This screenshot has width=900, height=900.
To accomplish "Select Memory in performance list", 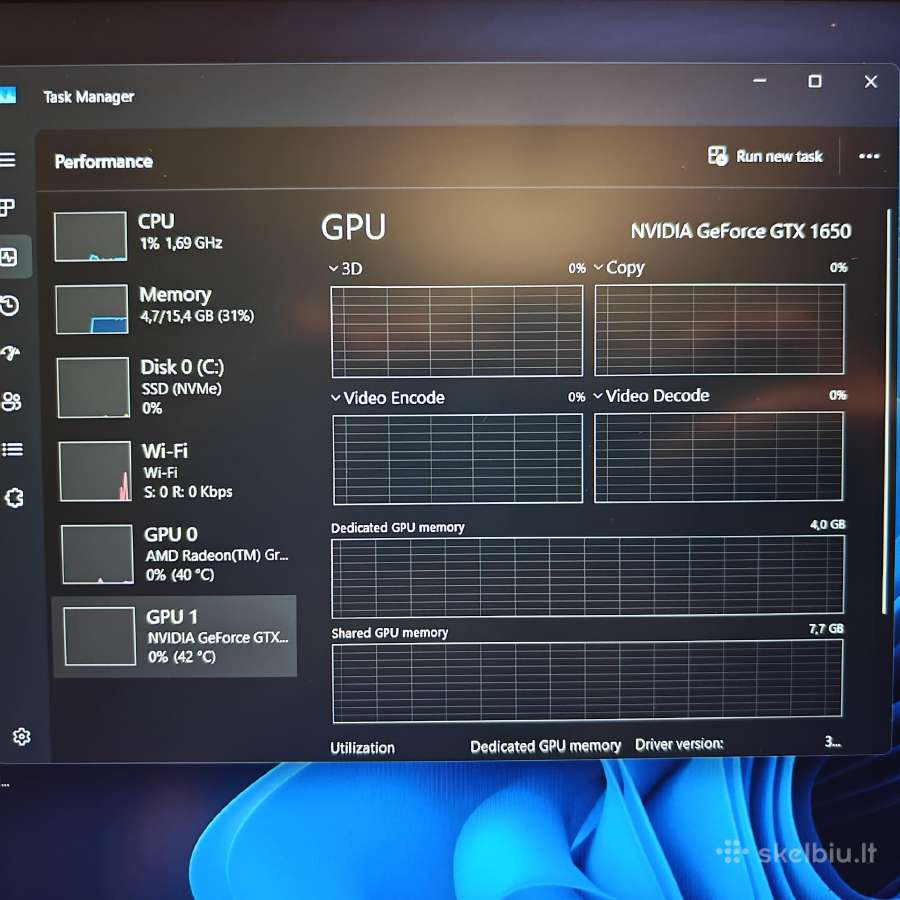I will [175, 309].
